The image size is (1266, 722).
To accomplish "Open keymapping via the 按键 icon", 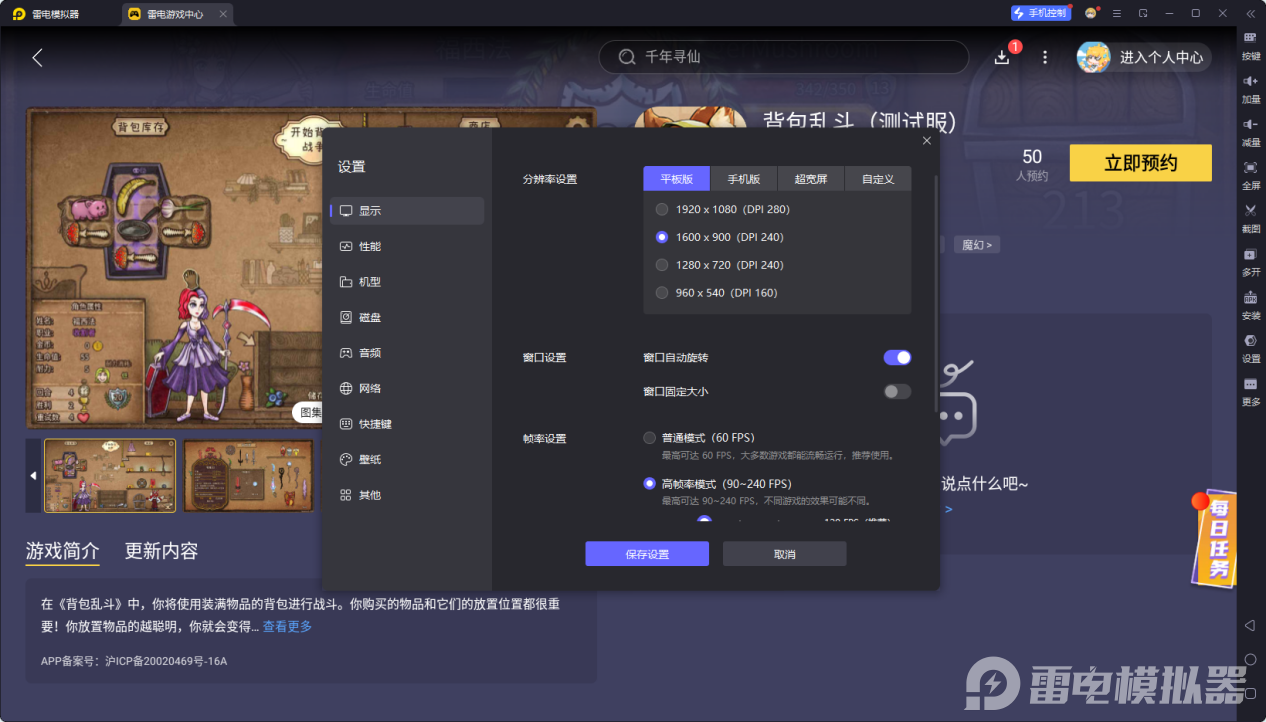I will [x=1249, y=42].
